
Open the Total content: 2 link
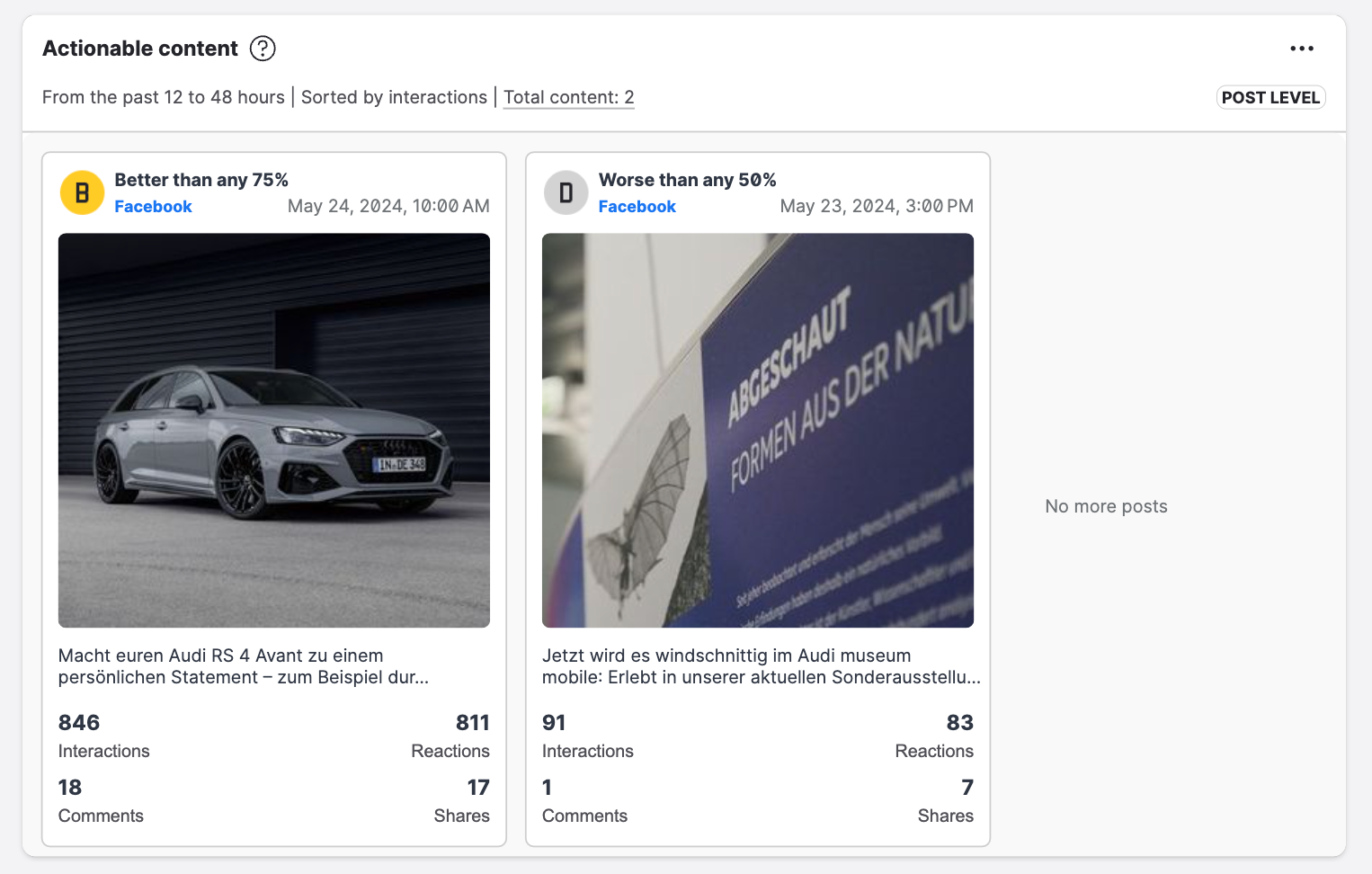click(568, 97)
